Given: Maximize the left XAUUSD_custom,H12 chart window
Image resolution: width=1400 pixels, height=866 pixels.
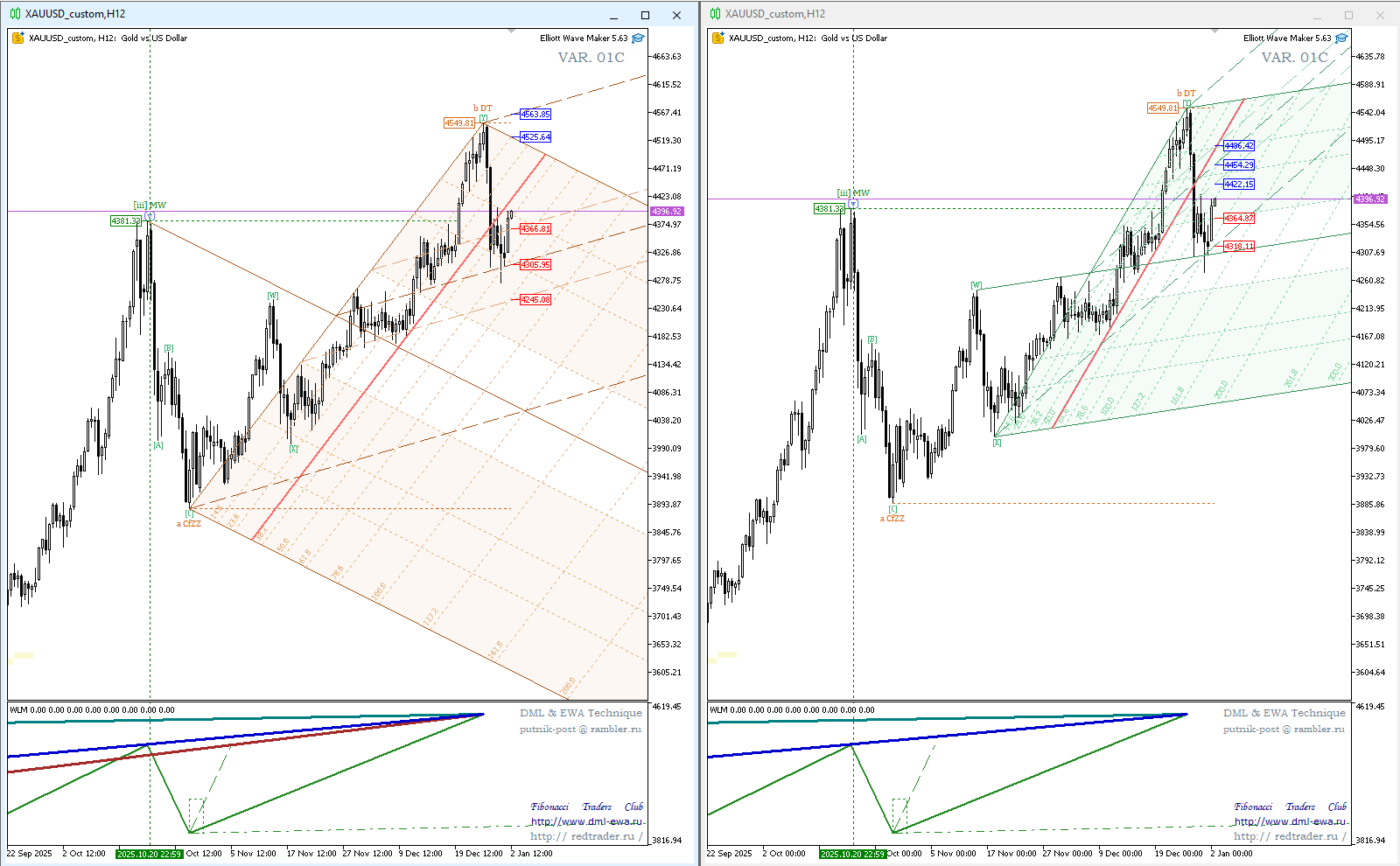Looking at the screenshot, I should click(645, 15).
